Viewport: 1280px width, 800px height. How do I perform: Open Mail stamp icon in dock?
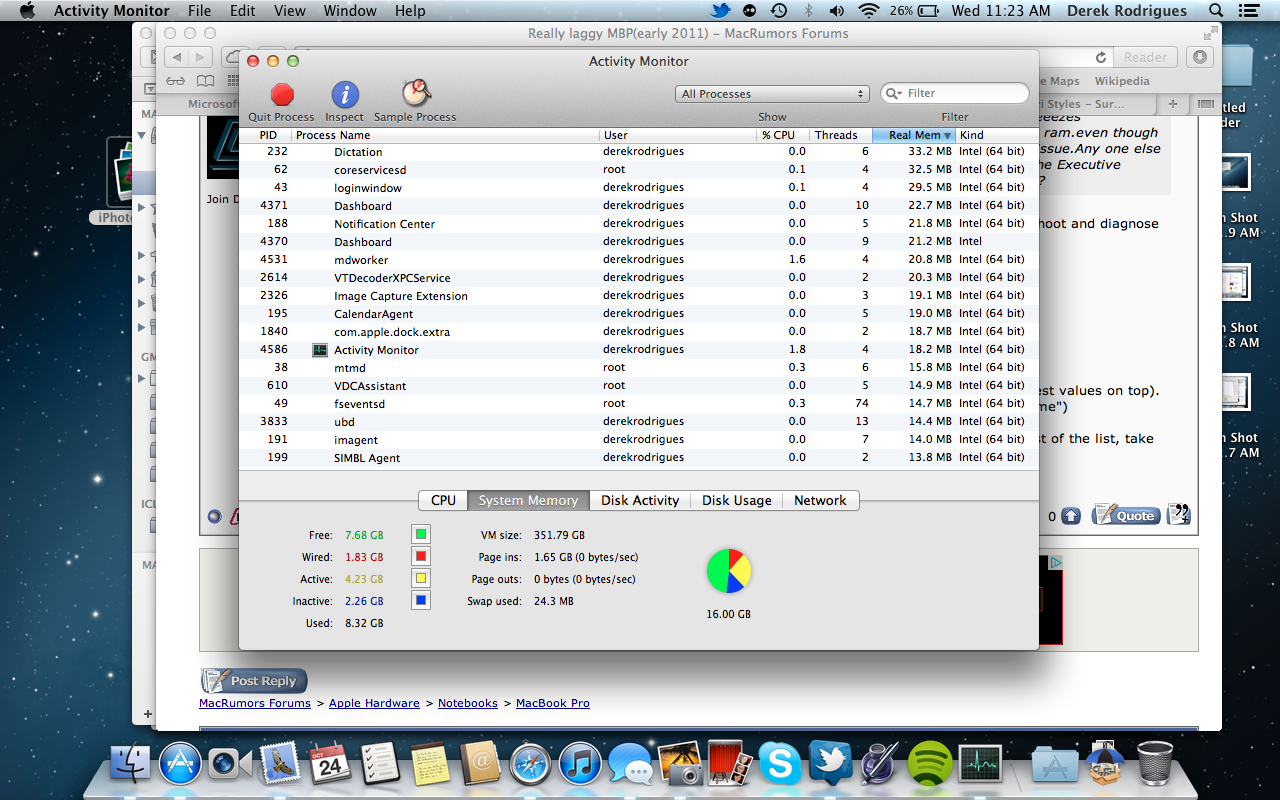click(x=280, y=765)
